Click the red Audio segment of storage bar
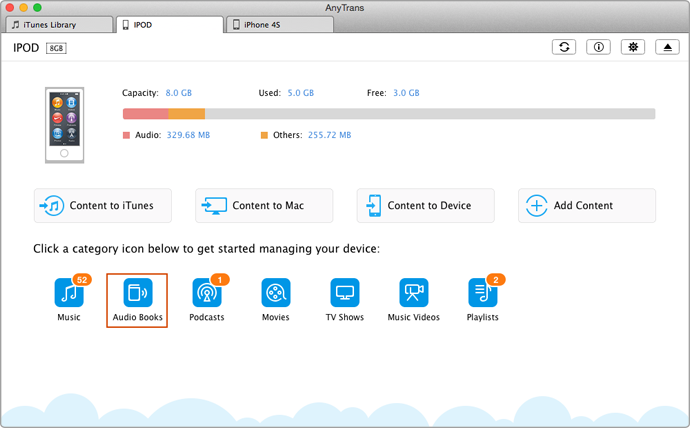690x428 pixels. click(x=146, y=113)
